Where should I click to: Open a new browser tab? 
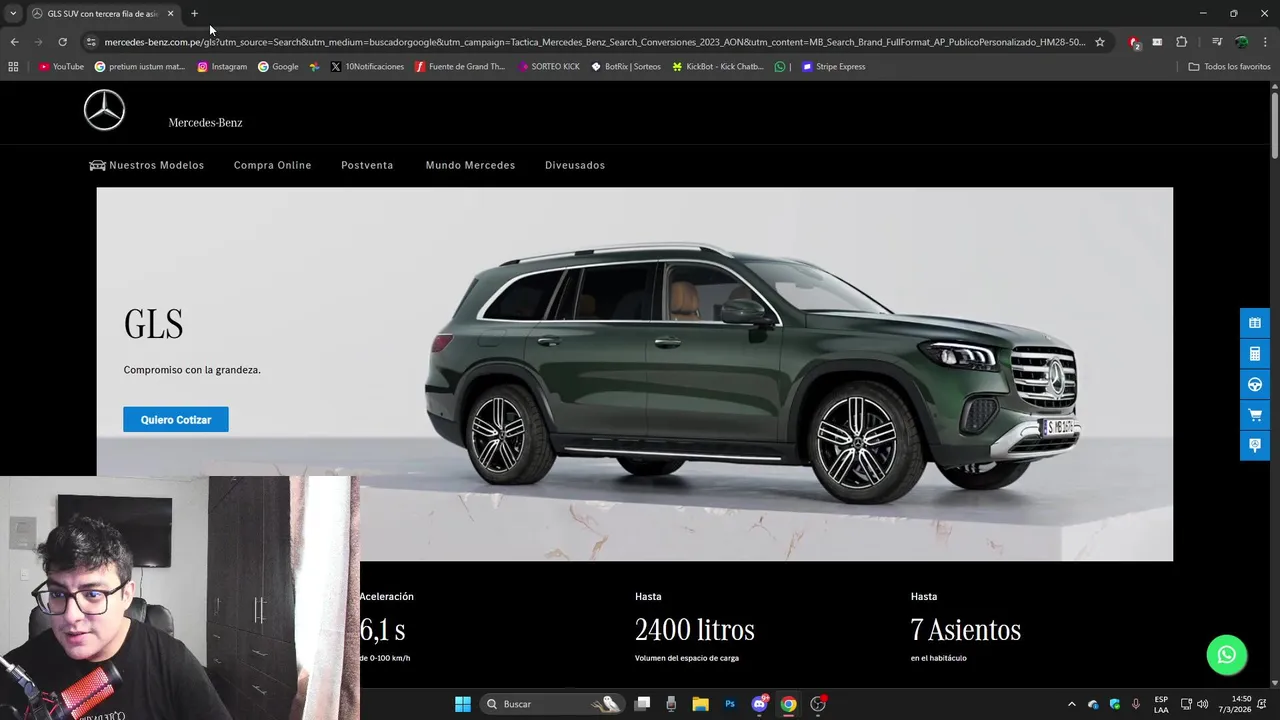(194, 14)
